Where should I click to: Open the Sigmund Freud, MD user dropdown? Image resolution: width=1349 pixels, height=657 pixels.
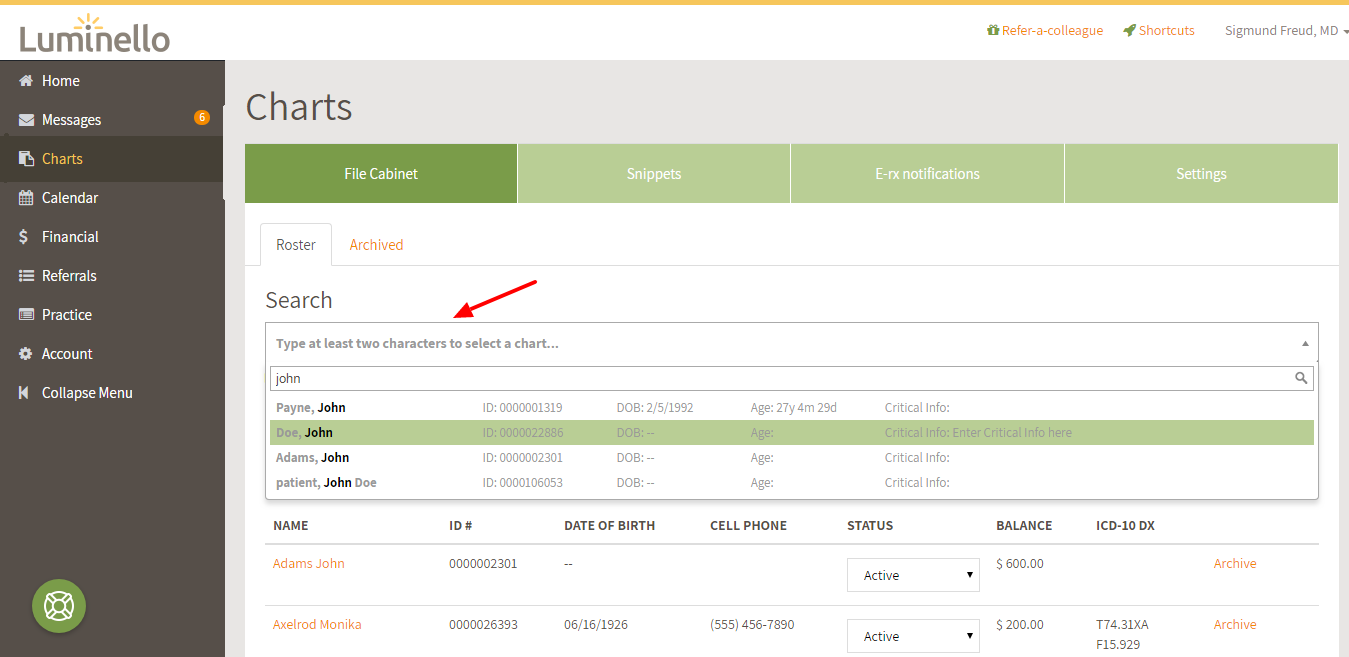(x=1287, y=31)
